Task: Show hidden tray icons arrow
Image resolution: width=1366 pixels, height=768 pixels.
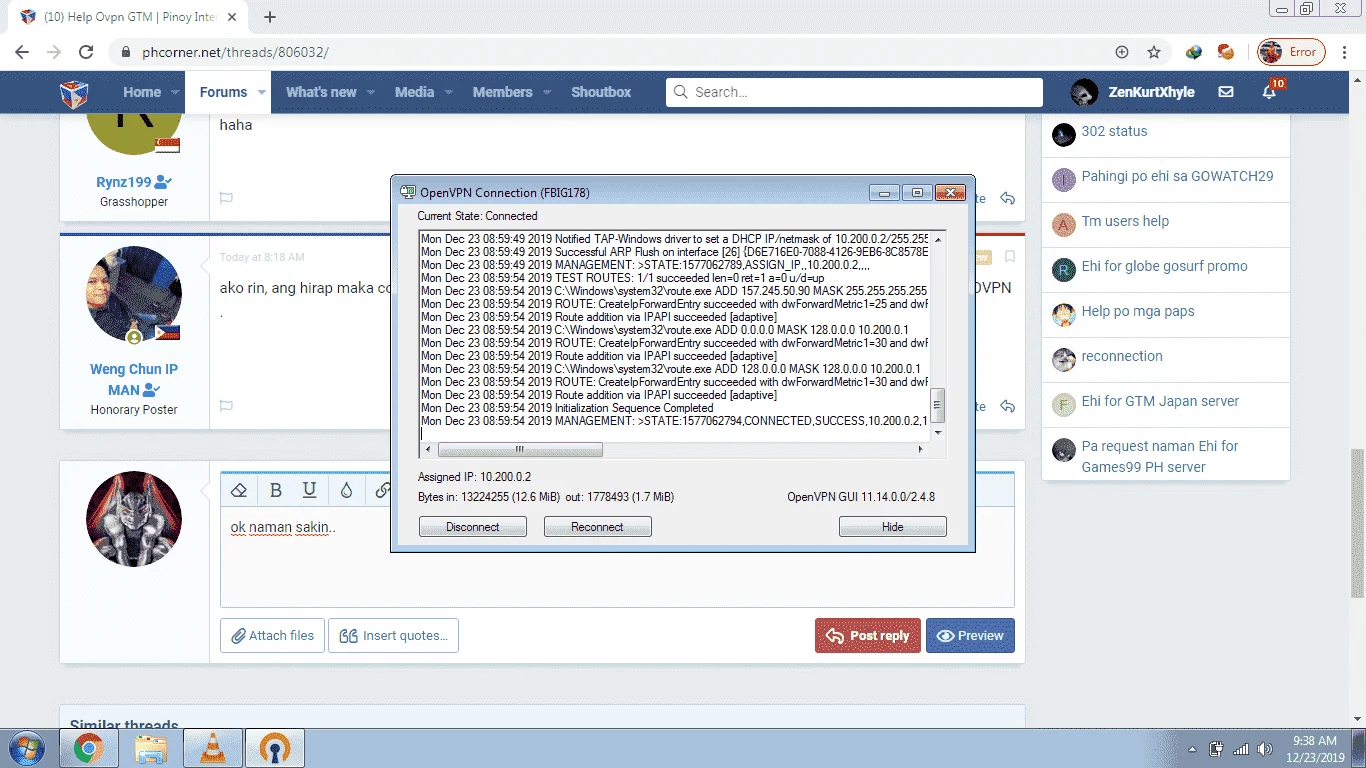Action: click(1192, 749)
